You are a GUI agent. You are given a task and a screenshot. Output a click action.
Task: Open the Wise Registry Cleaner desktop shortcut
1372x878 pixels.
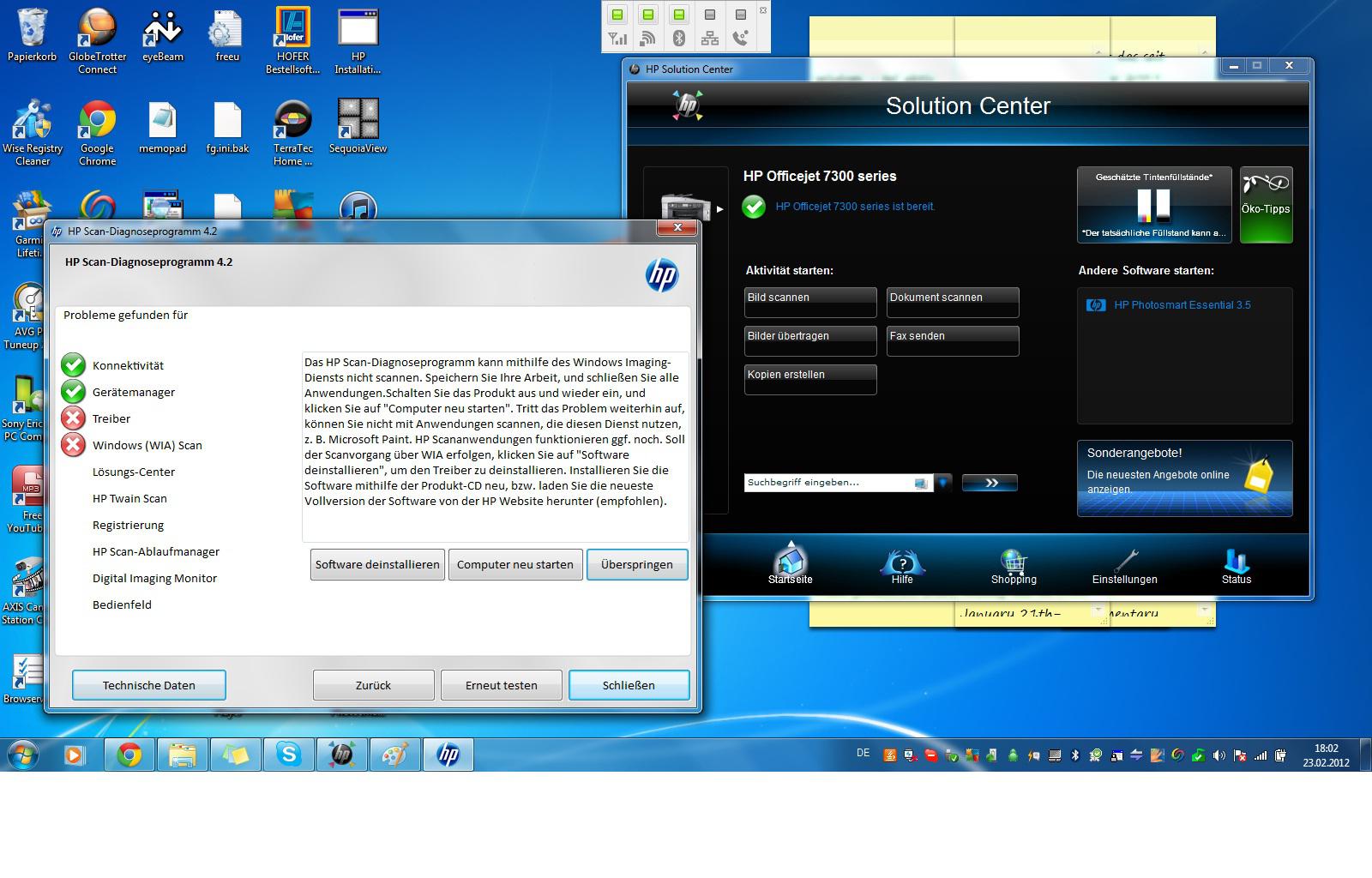(32, 133)
